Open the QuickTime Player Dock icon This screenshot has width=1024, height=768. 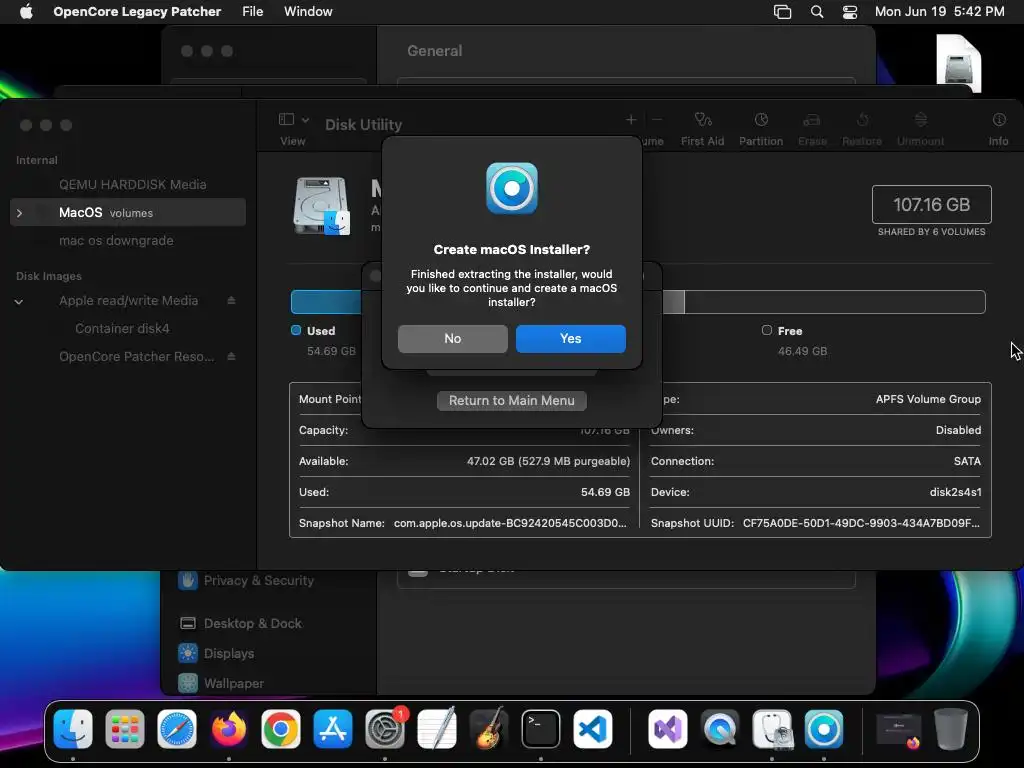click(720, 729)
